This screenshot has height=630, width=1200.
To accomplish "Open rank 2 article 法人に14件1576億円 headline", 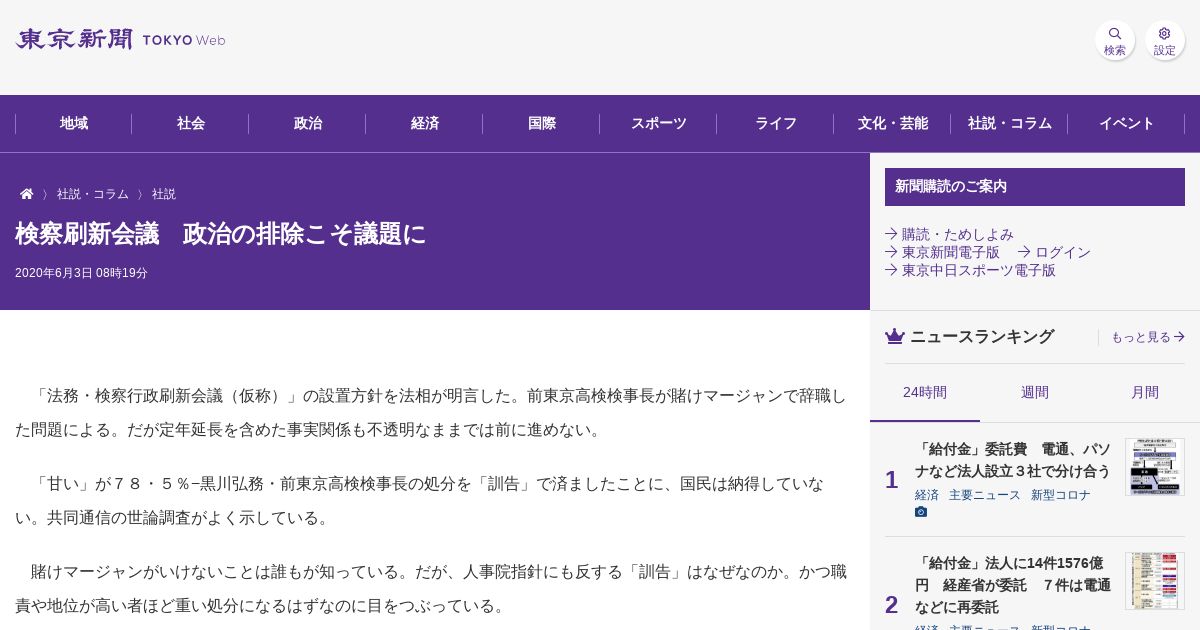I will [x=1013, y=585].
